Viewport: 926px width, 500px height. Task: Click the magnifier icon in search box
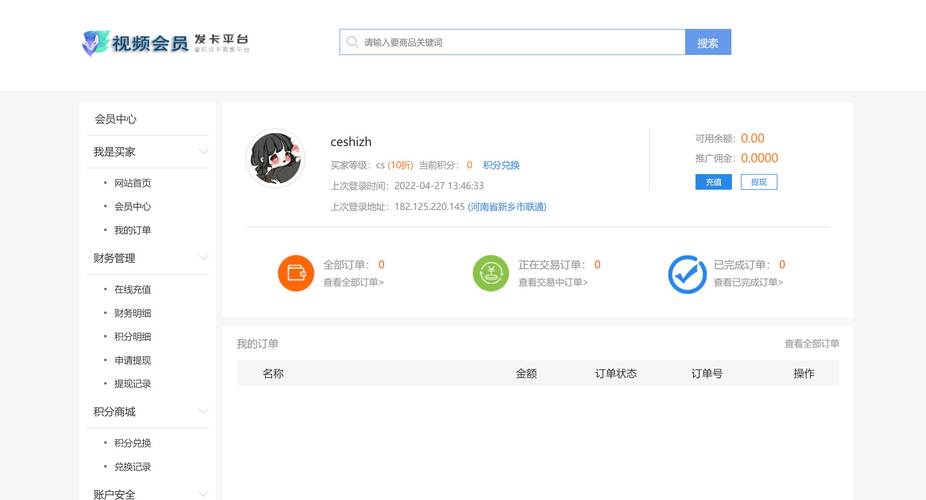(352, 42)
